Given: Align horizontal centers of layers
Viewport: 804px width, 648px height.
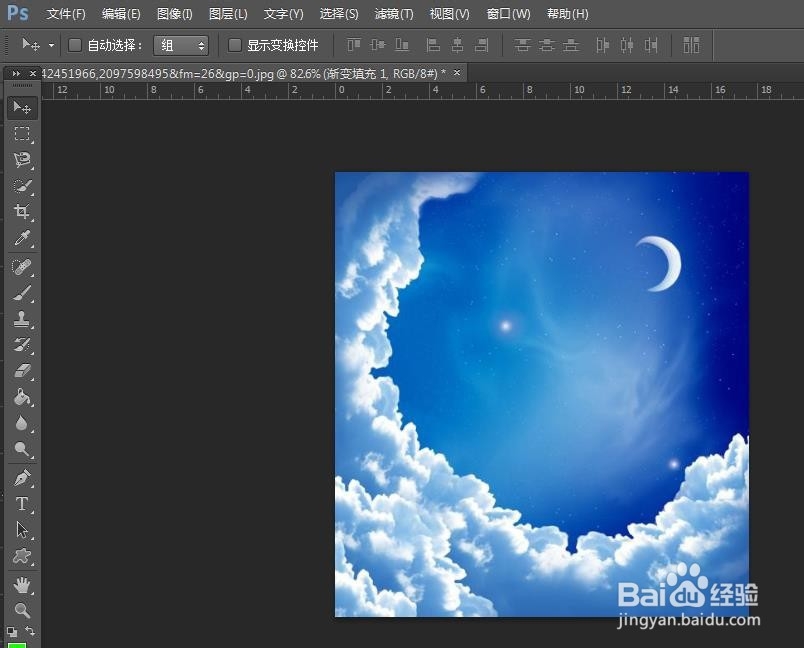Looking at the screenshot, I should [457, 45].
